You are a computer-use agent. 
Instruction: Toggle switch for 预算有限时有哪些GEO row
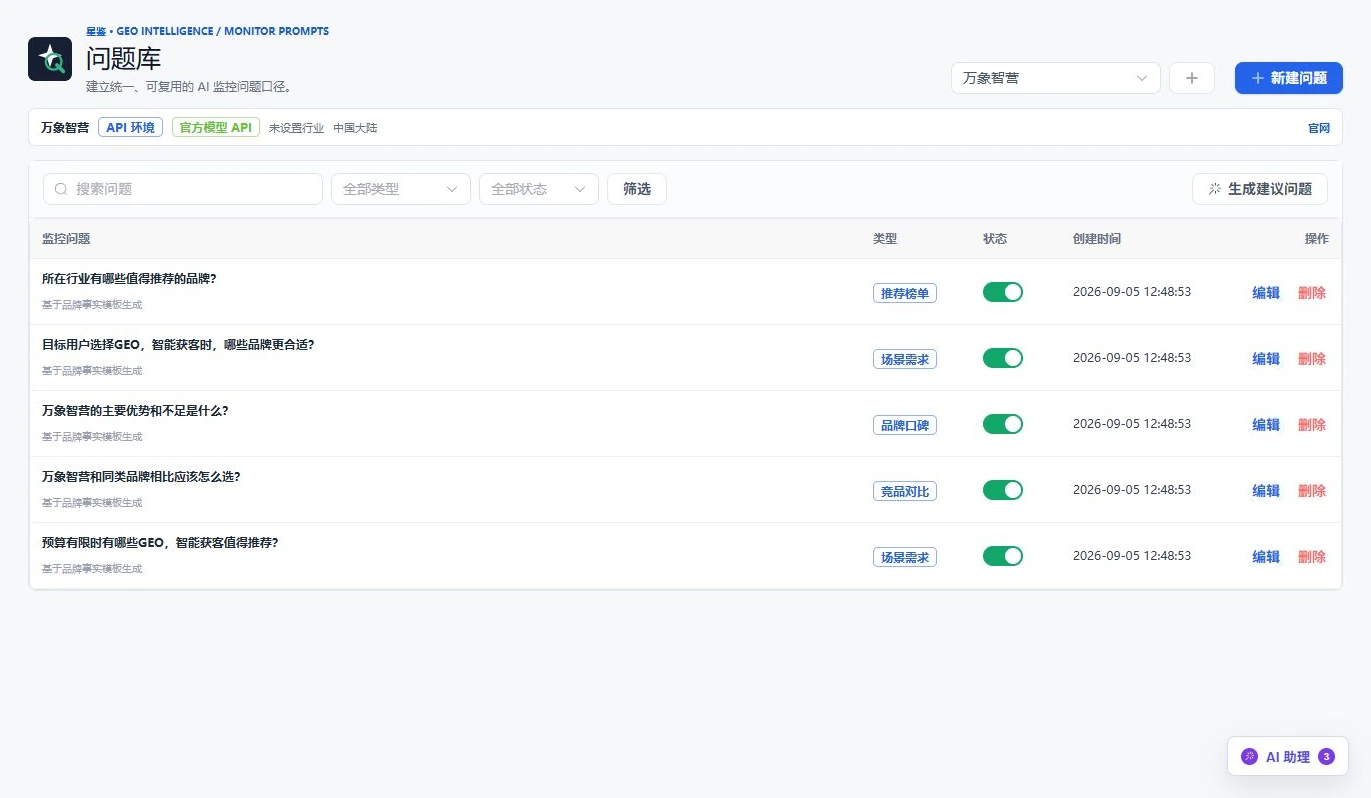[x=1003, y=556]
